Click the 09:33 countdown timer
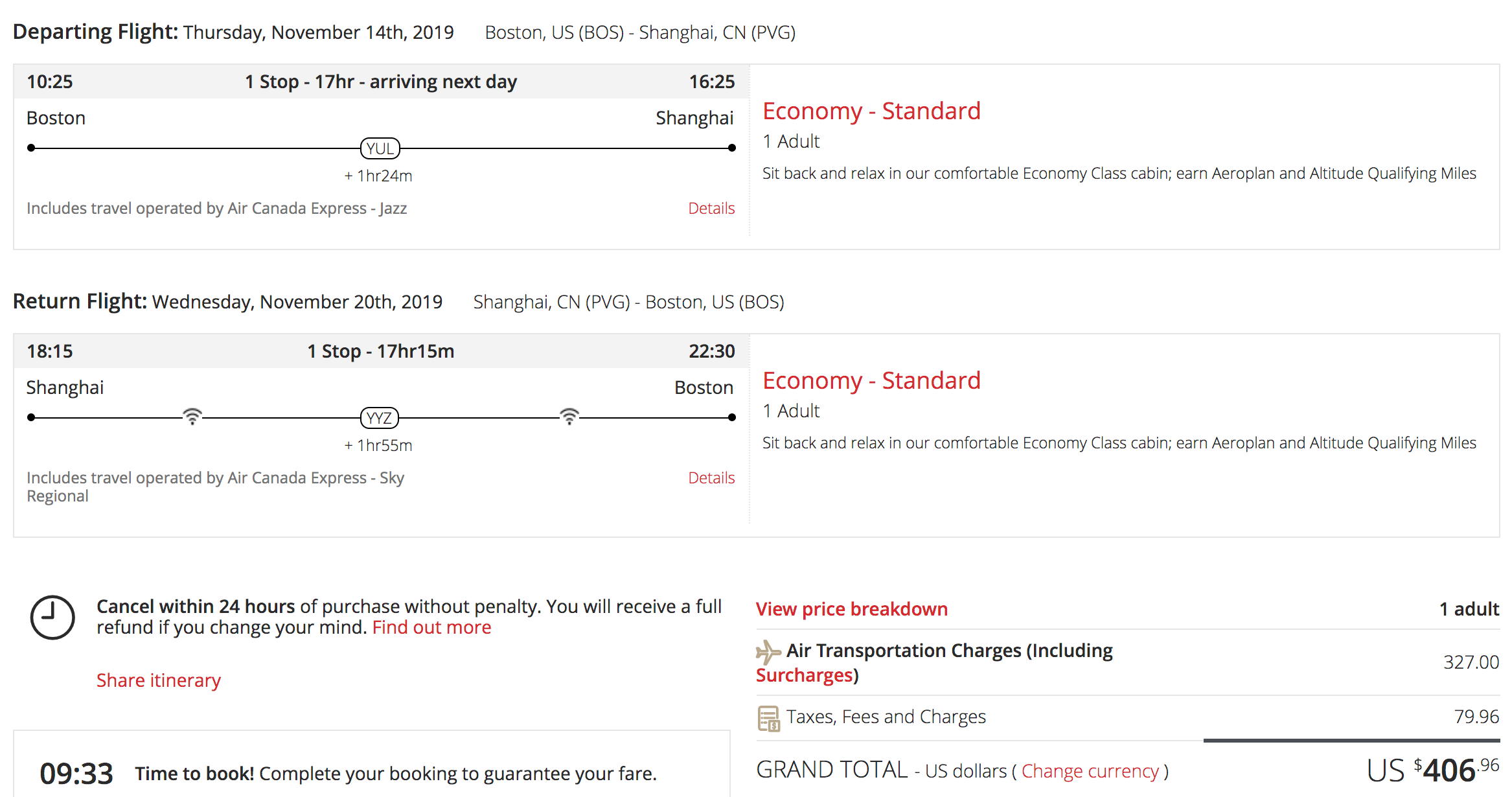 [x=76, y=773]
